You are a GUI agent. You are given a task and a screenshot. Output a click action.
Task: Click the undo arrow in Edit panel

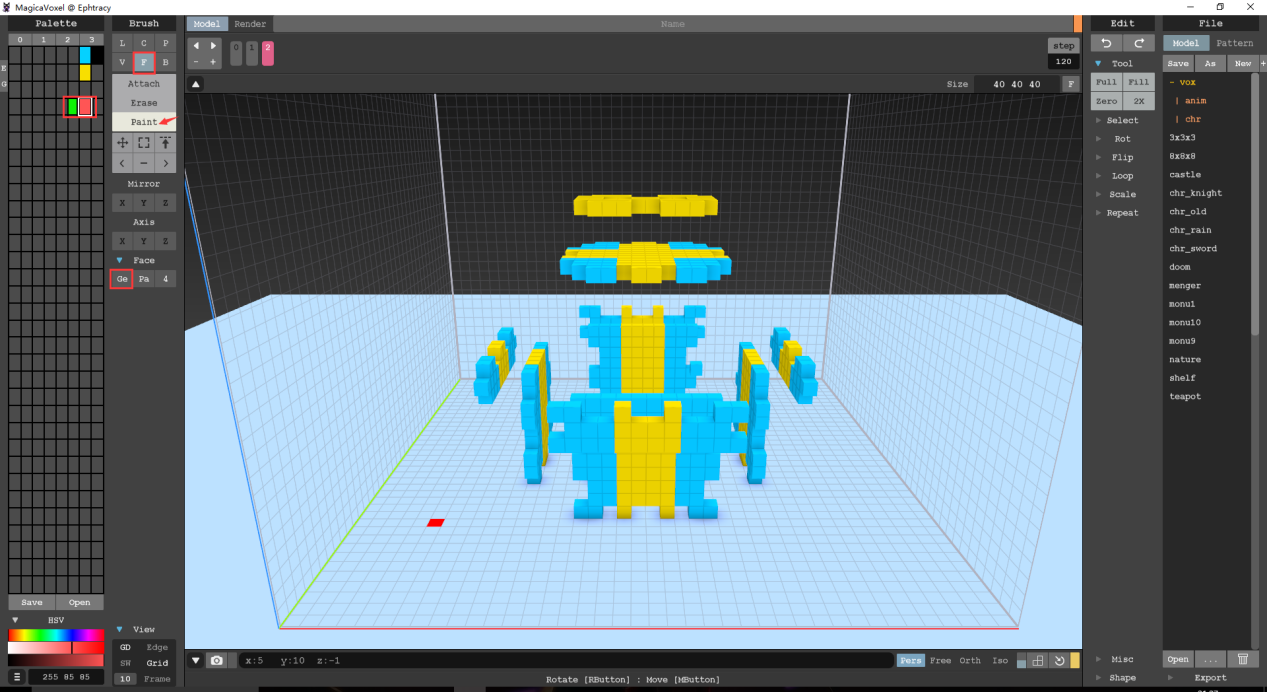[1106, 43]
